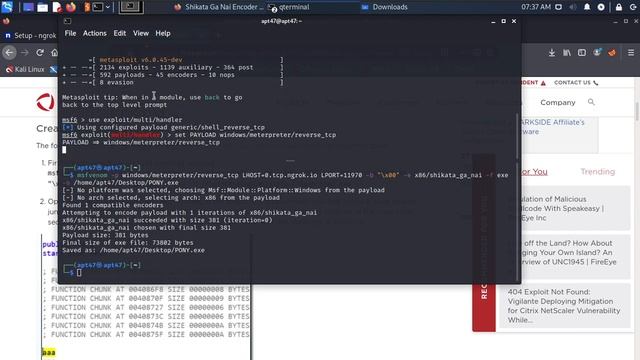Open the Firefox account avatar icon
Viewport: 640px width, 360px height.
click(x=597, y=53)
